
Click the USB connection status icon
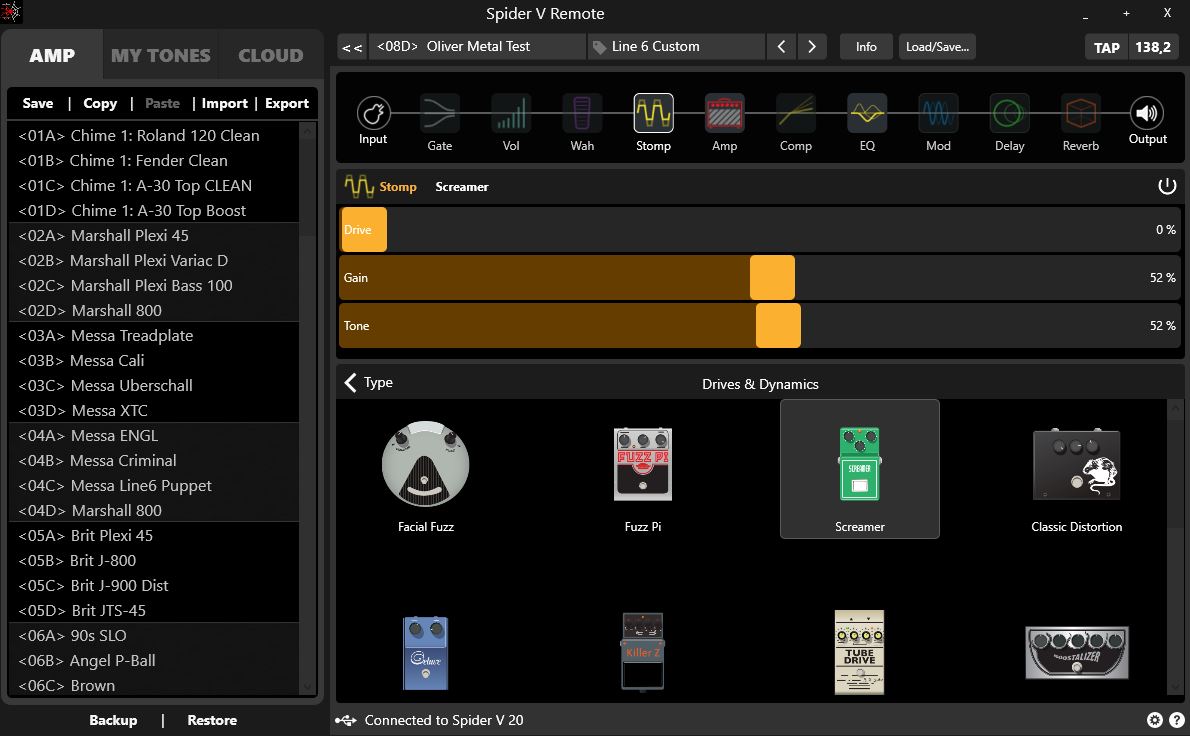pyautogui.click(x=345, y=720)
